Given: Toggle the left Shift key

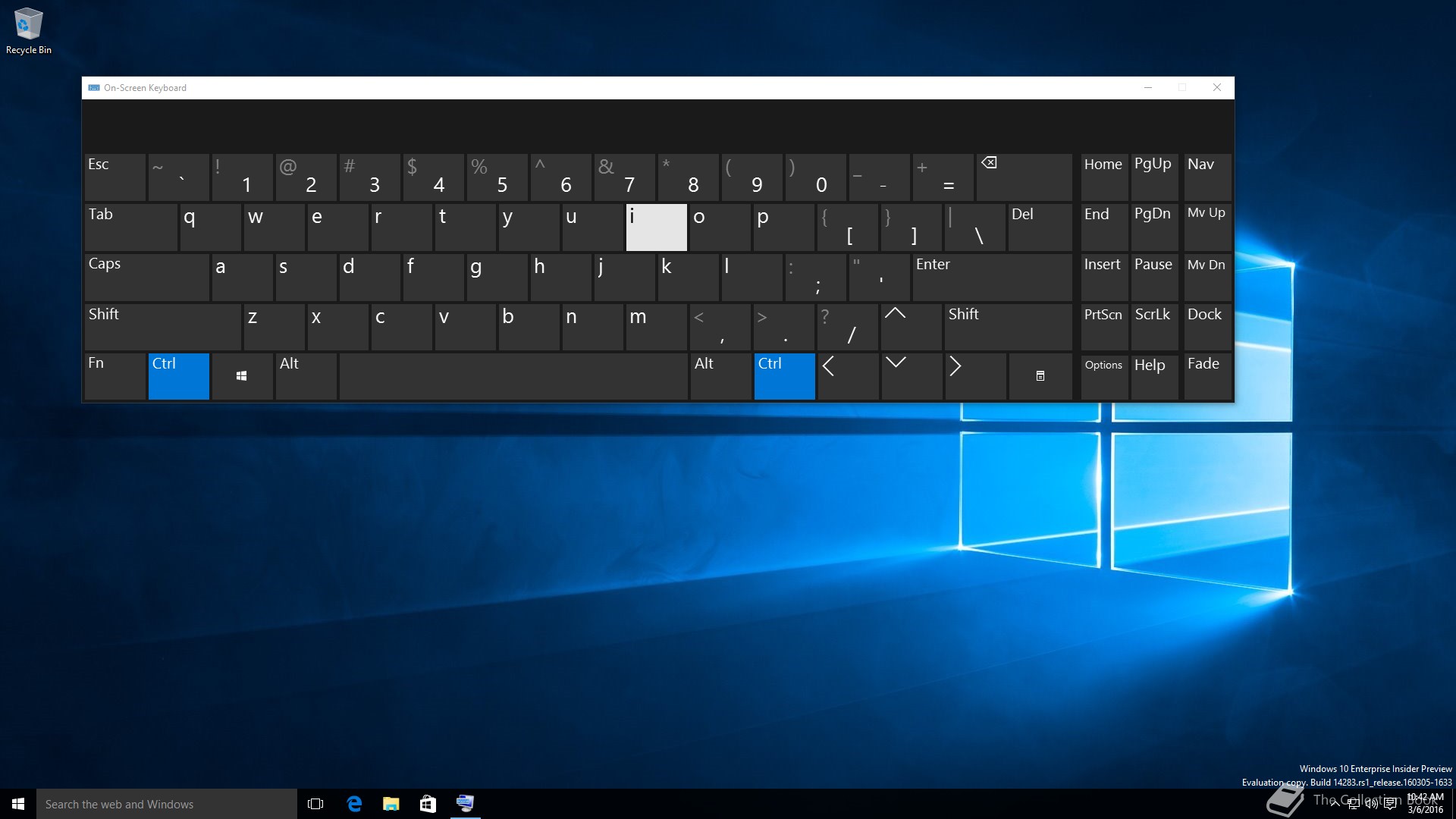Looking at the screenshot, I should 163,327.
